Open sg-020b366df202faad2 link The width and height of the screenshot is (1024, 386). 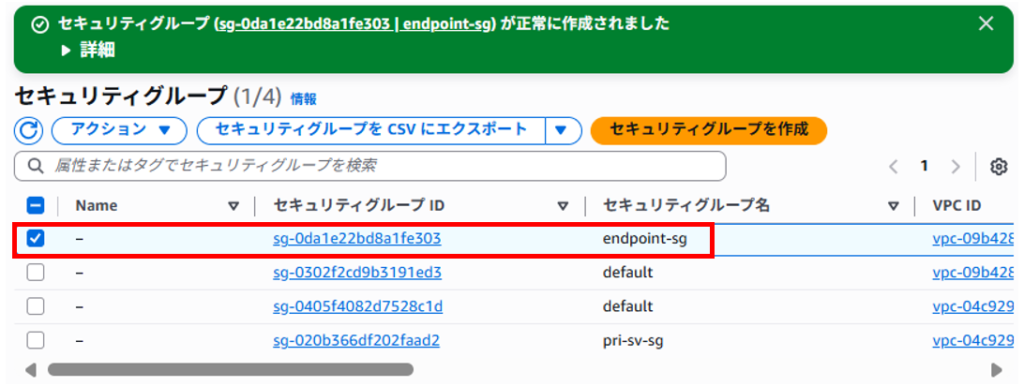(x=356, y=340)
